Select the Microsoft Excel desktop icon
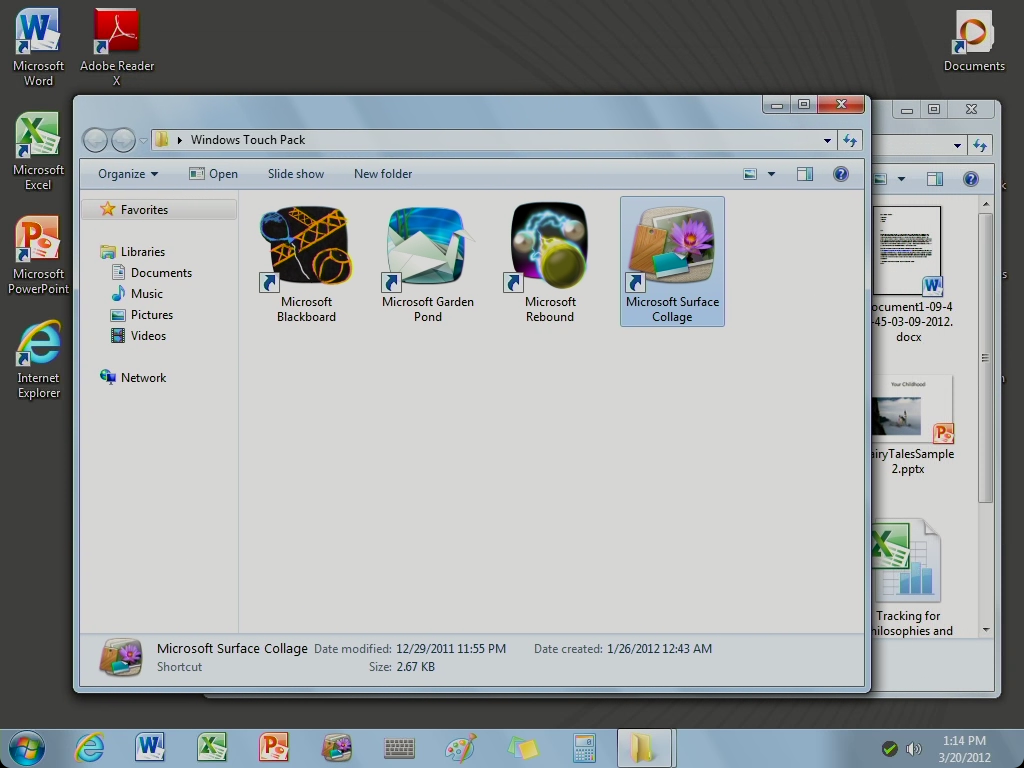This screenshot has height=768, width=1024. 38,152
